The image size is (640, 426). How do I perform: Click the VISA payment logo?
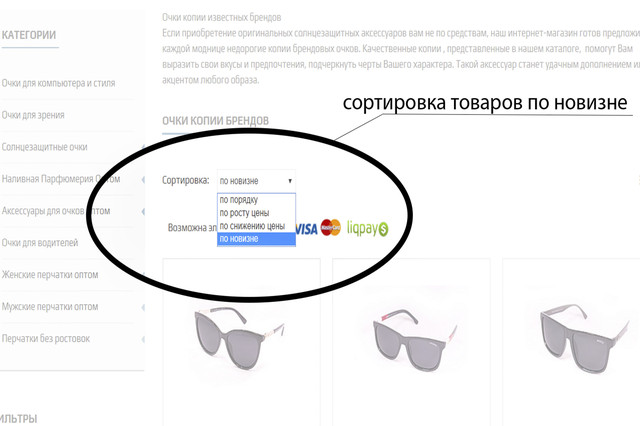pyautogui.click(x=307, y=229)
